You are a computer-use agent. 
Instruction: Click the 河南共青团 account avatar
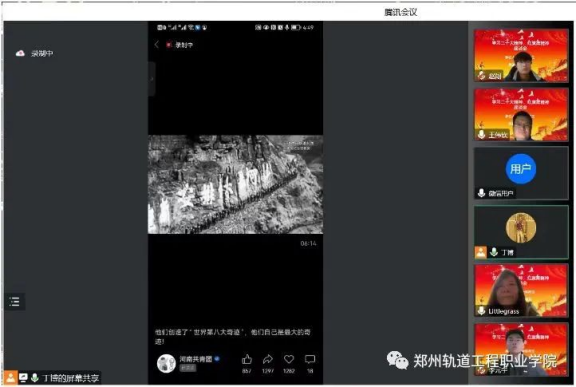[166, 363]
